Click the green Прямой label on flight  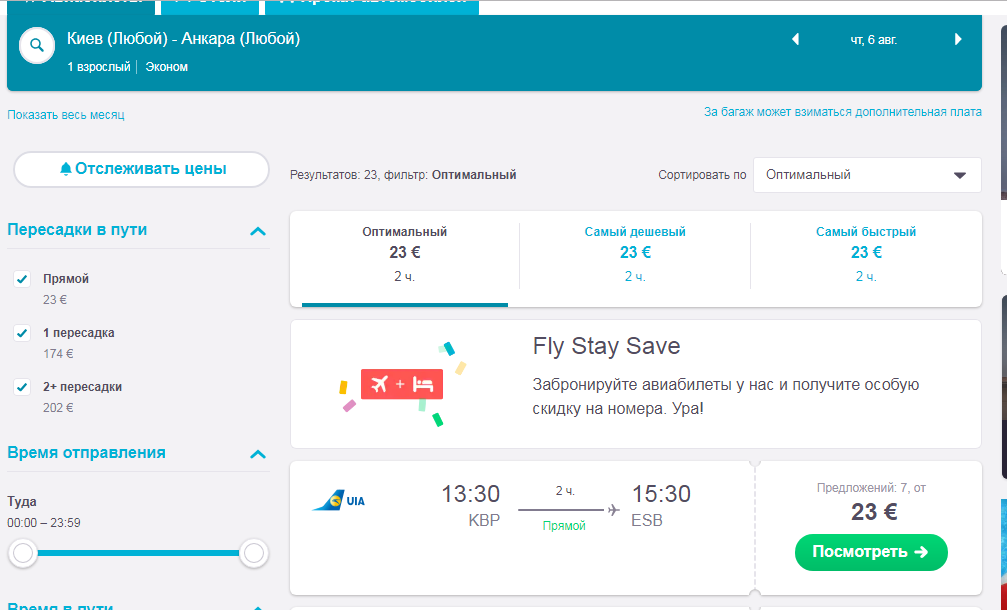pyautogui.click(x=564, y=526)
